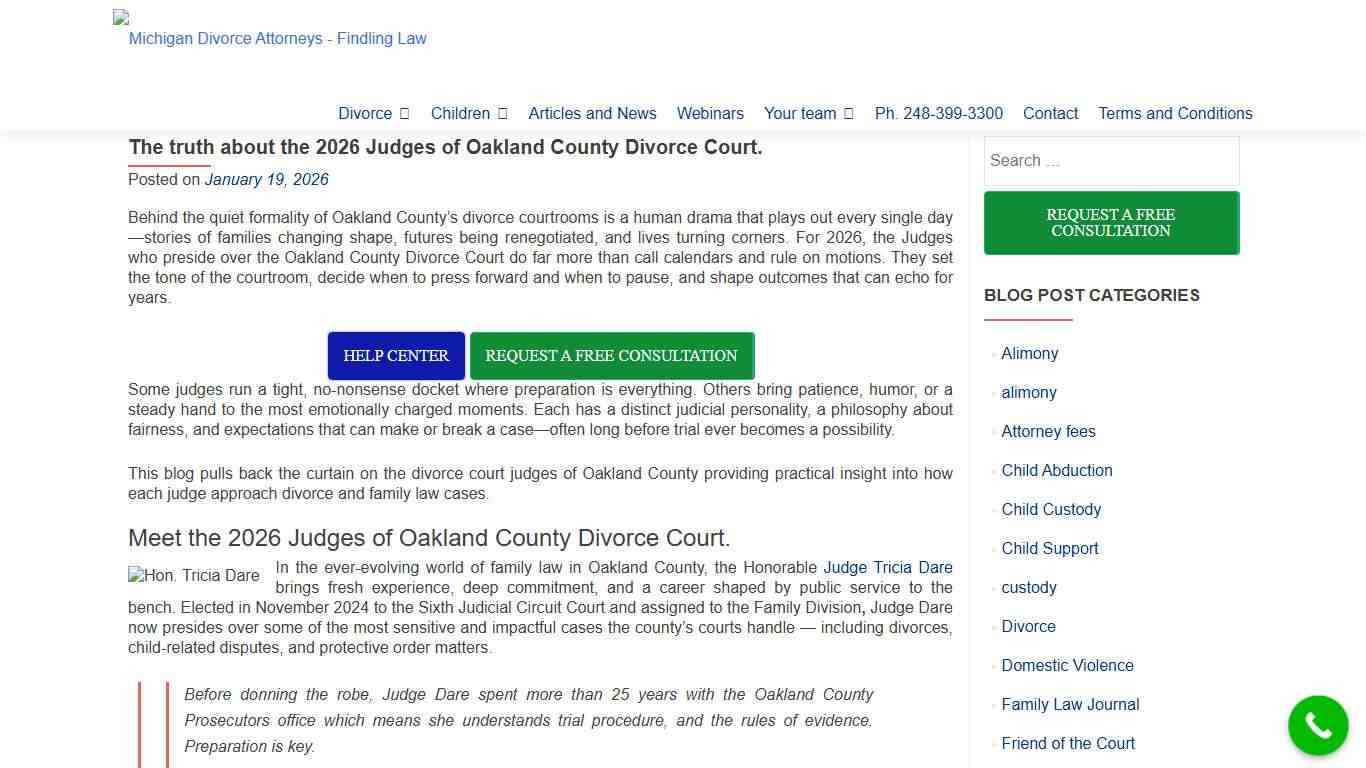The image size is (1366, 768).
Task: Open the Child Support category
Action: pos(1050,548)
